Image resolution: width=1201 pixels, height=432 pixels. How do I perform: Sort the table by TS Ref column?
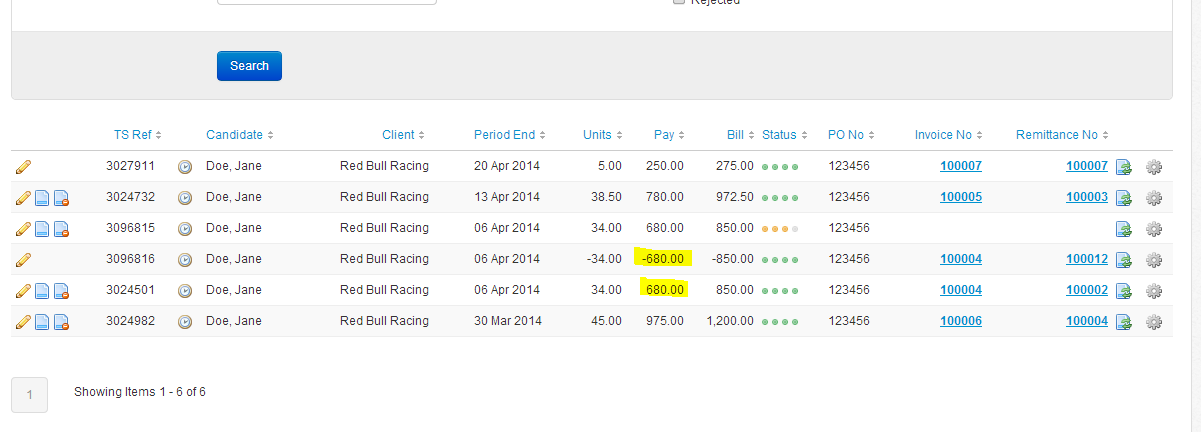click(x=138, y=135)
